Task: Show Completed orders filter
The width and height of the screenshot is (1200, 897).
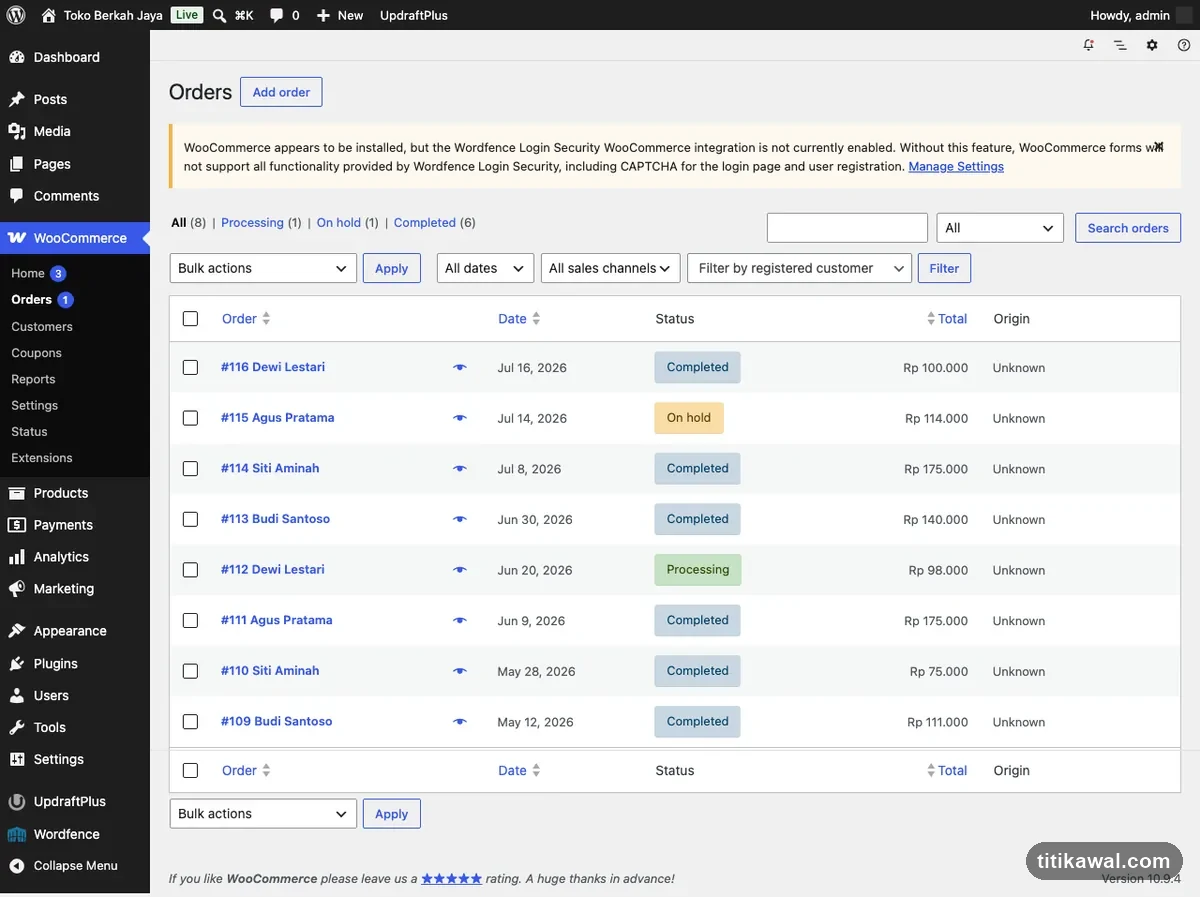Action: (x=425, y=223)
